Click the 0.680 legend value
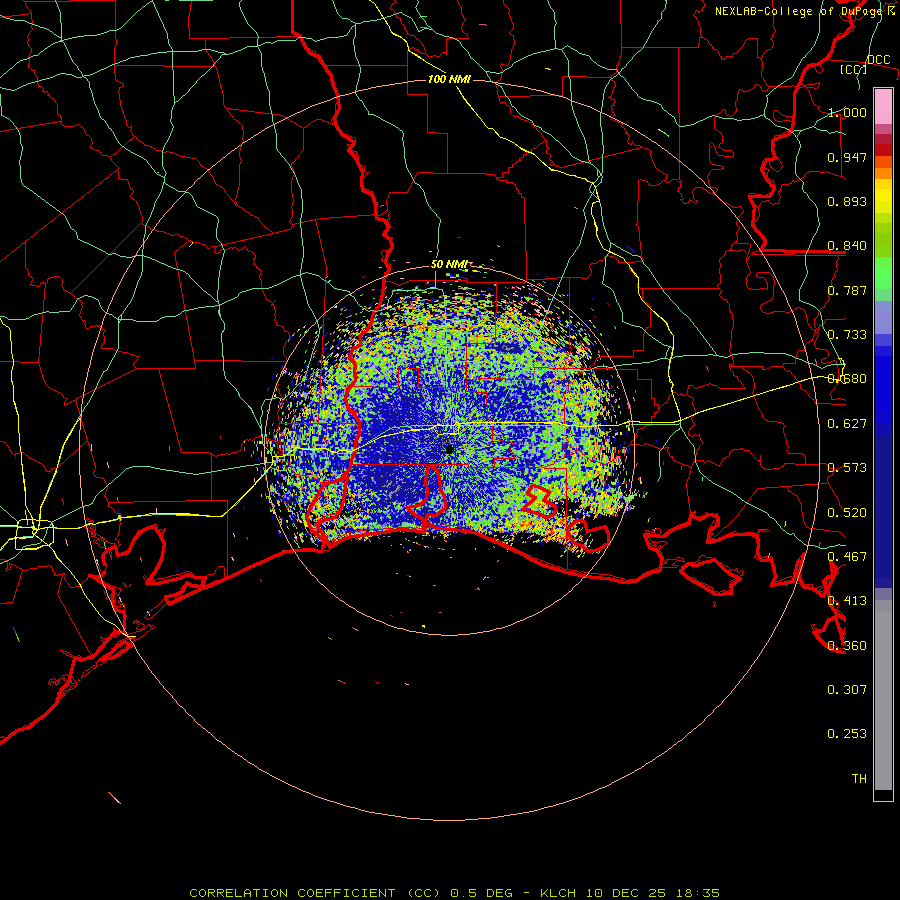The width and height of the screenshot is (900, 900). [x=847, y=379]
